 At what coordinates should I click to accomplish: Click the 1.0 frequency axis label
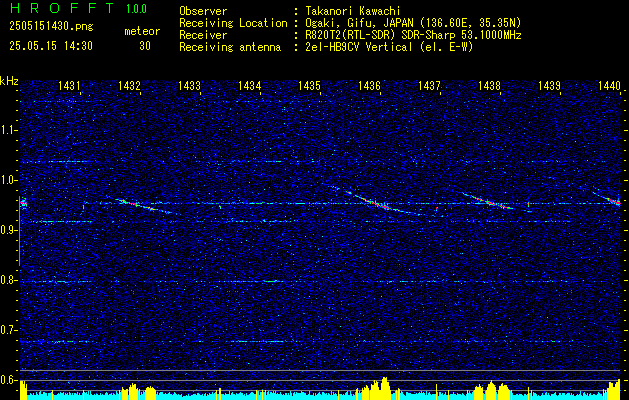point(8,180)
